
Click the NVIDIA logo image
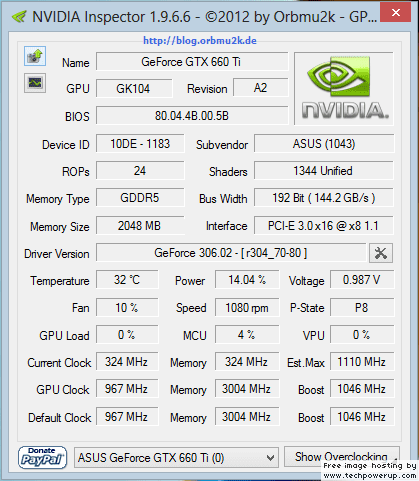click(344, 88)
